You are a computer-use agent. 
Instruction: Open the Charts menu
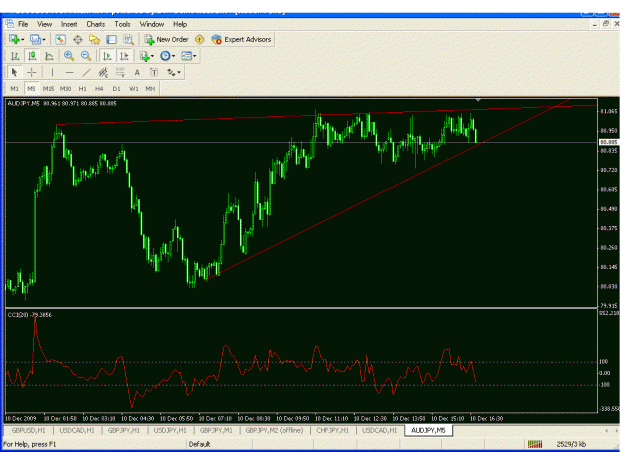(96, 24)
